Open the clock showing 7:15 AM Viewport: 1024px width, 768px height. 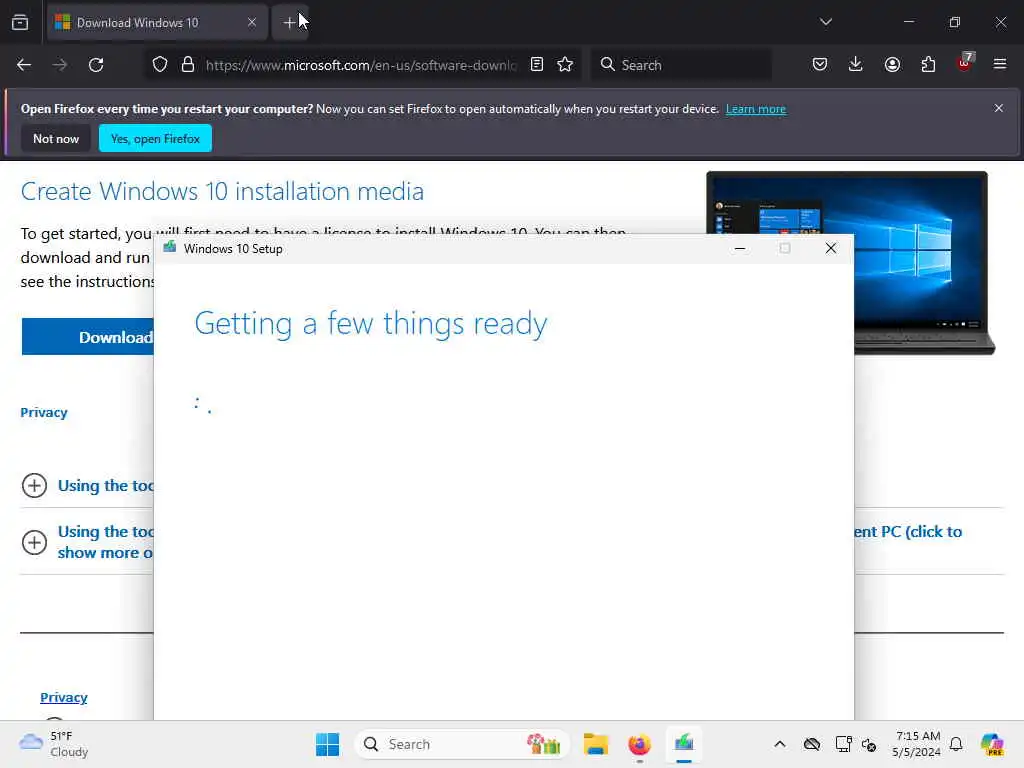pos(916,744)
